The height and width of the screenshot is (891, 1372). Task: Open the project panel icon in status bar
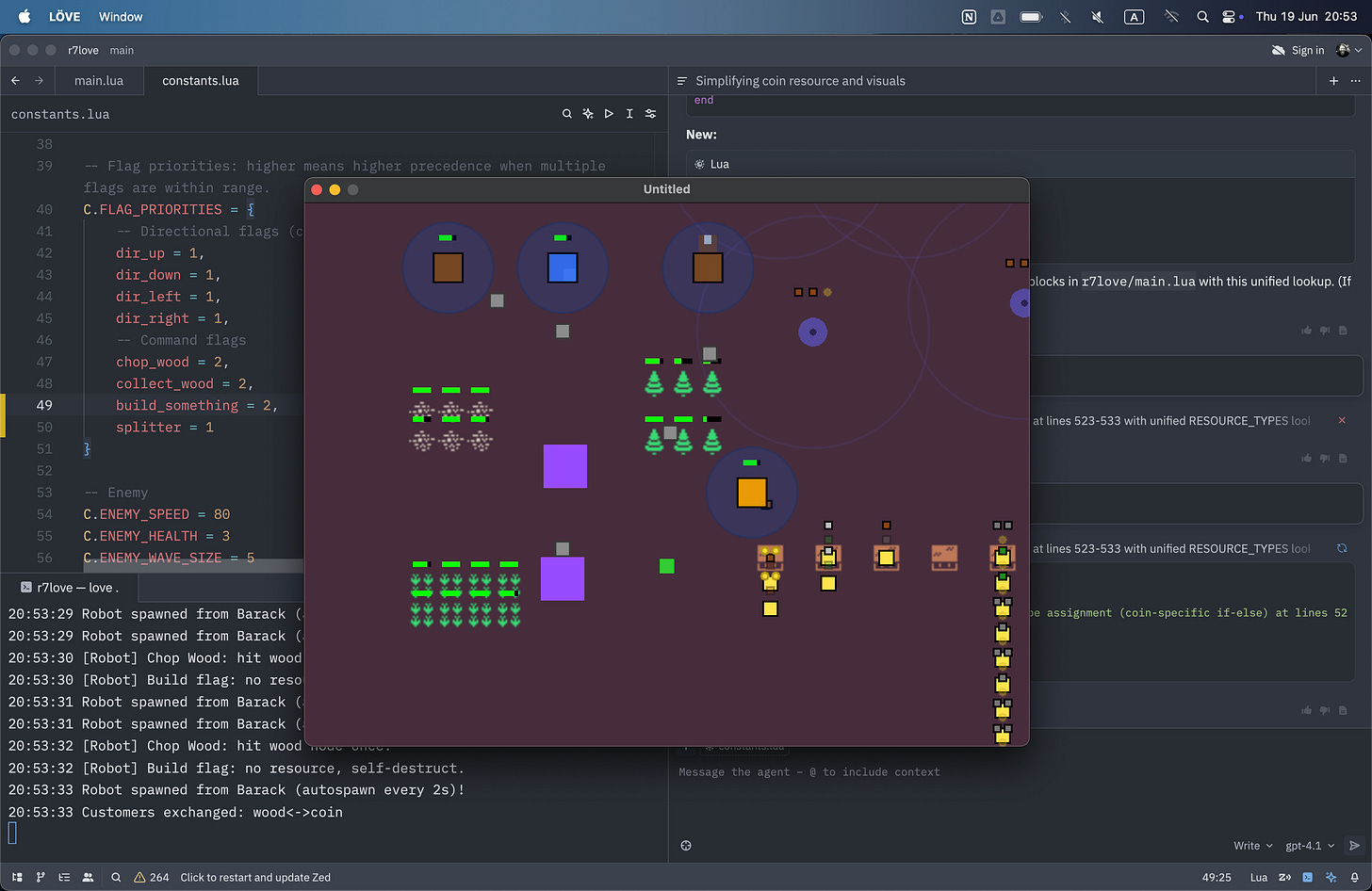tap(17, 877)
